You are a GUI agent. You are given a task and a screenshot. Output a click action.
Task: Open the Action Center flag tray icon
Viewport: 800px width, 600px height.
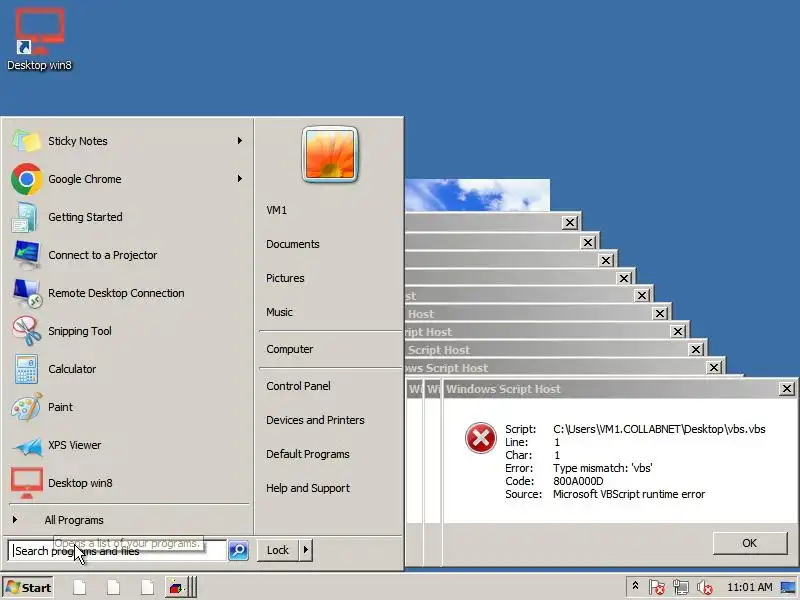click(x=657, y=587)
